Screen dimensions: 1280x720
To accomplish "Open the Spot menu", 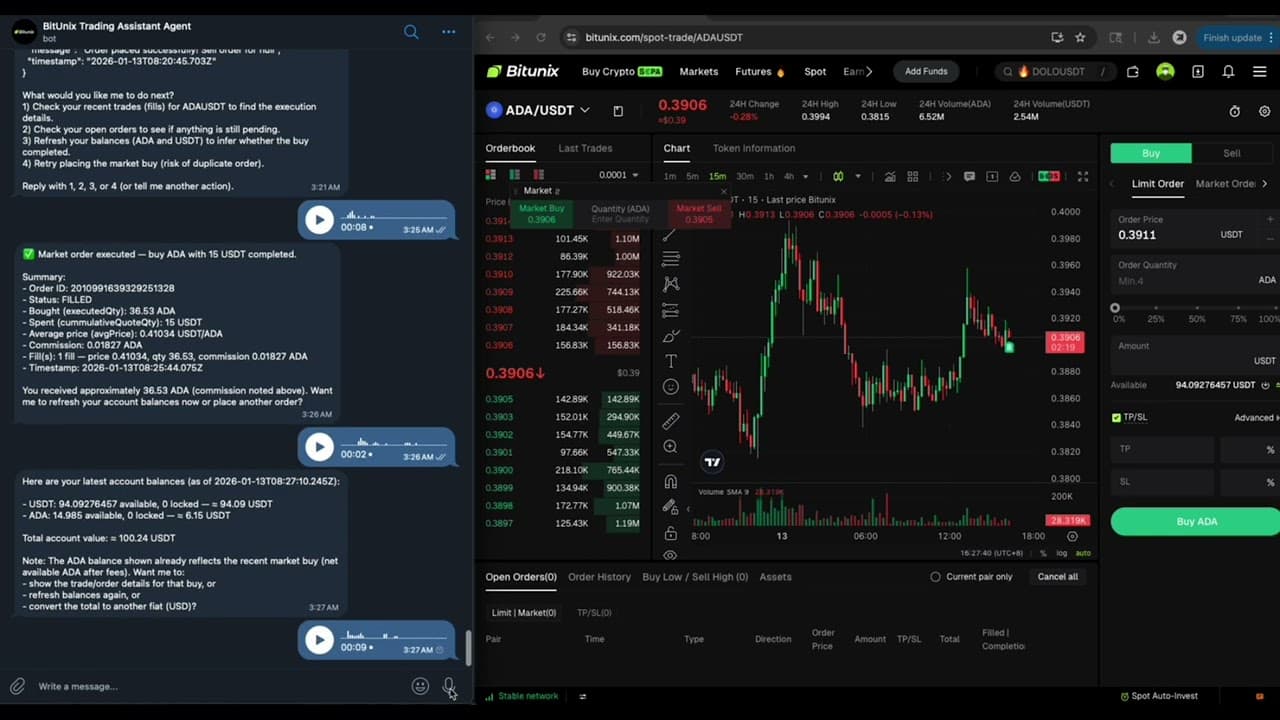I will 815,71.
